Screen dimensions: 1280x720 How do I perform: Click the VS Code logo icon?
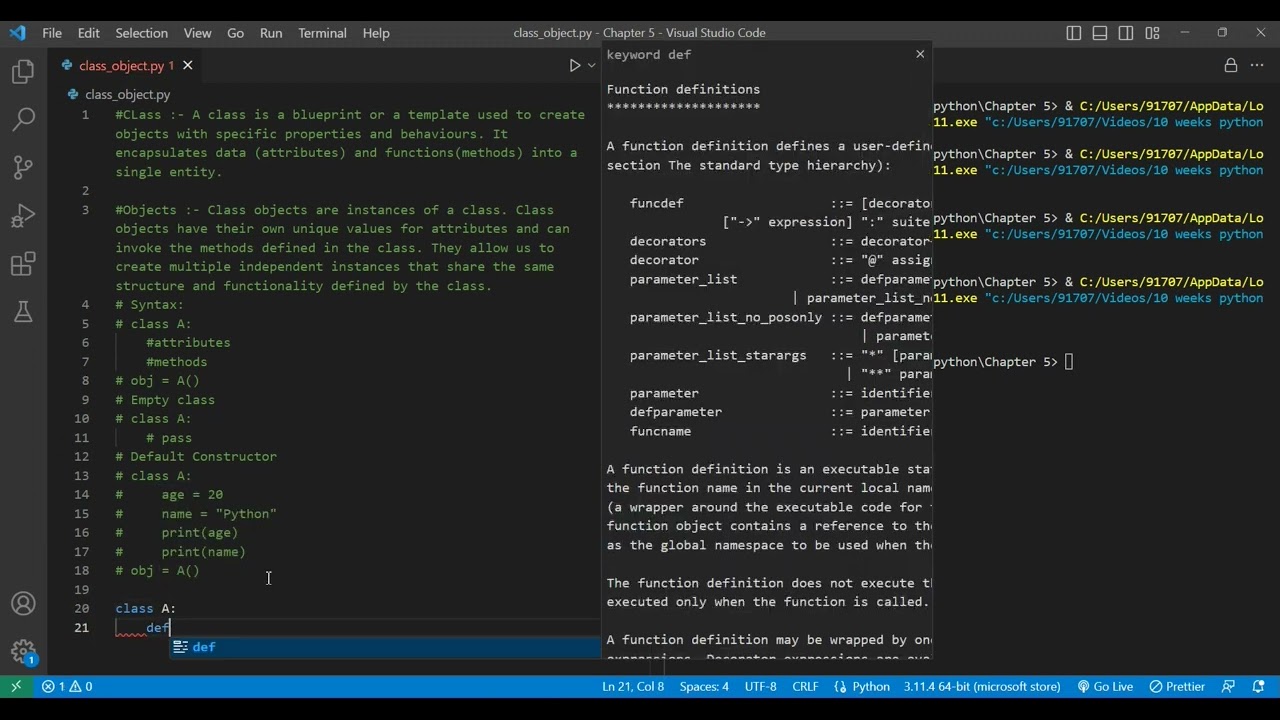(18, 33)
